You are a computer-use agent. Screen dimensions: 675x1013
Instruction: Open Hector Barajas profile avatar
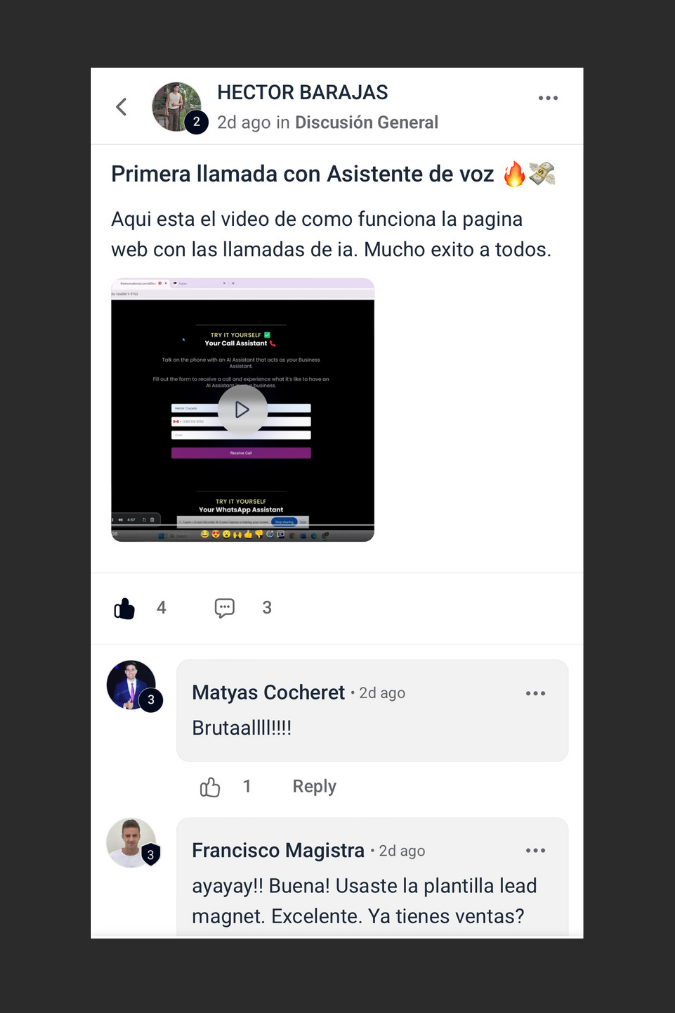click(x=176, y=107)
